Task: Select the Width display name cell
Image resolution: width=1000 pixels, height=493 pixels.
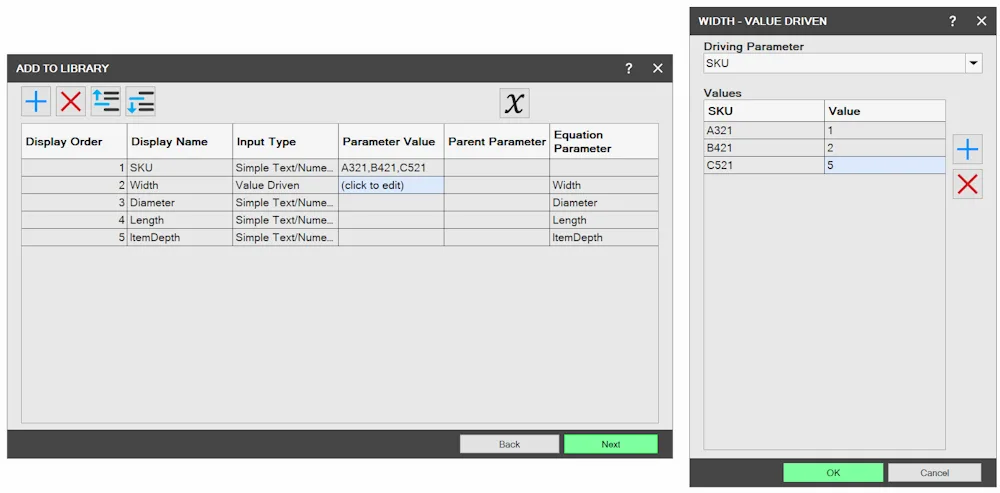Action: coord(180,185)
